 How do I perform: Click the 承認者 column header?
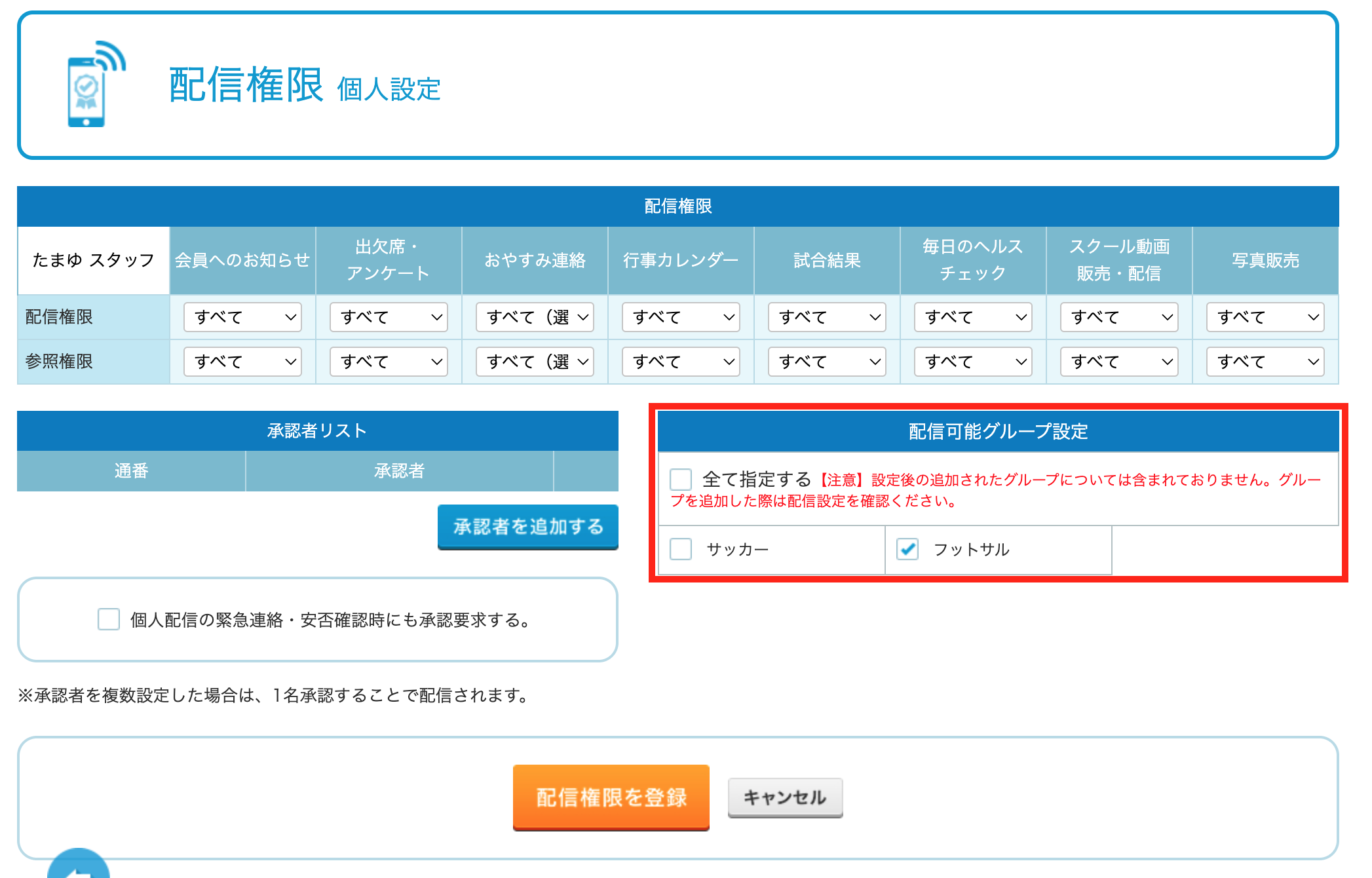click(400, 471)
